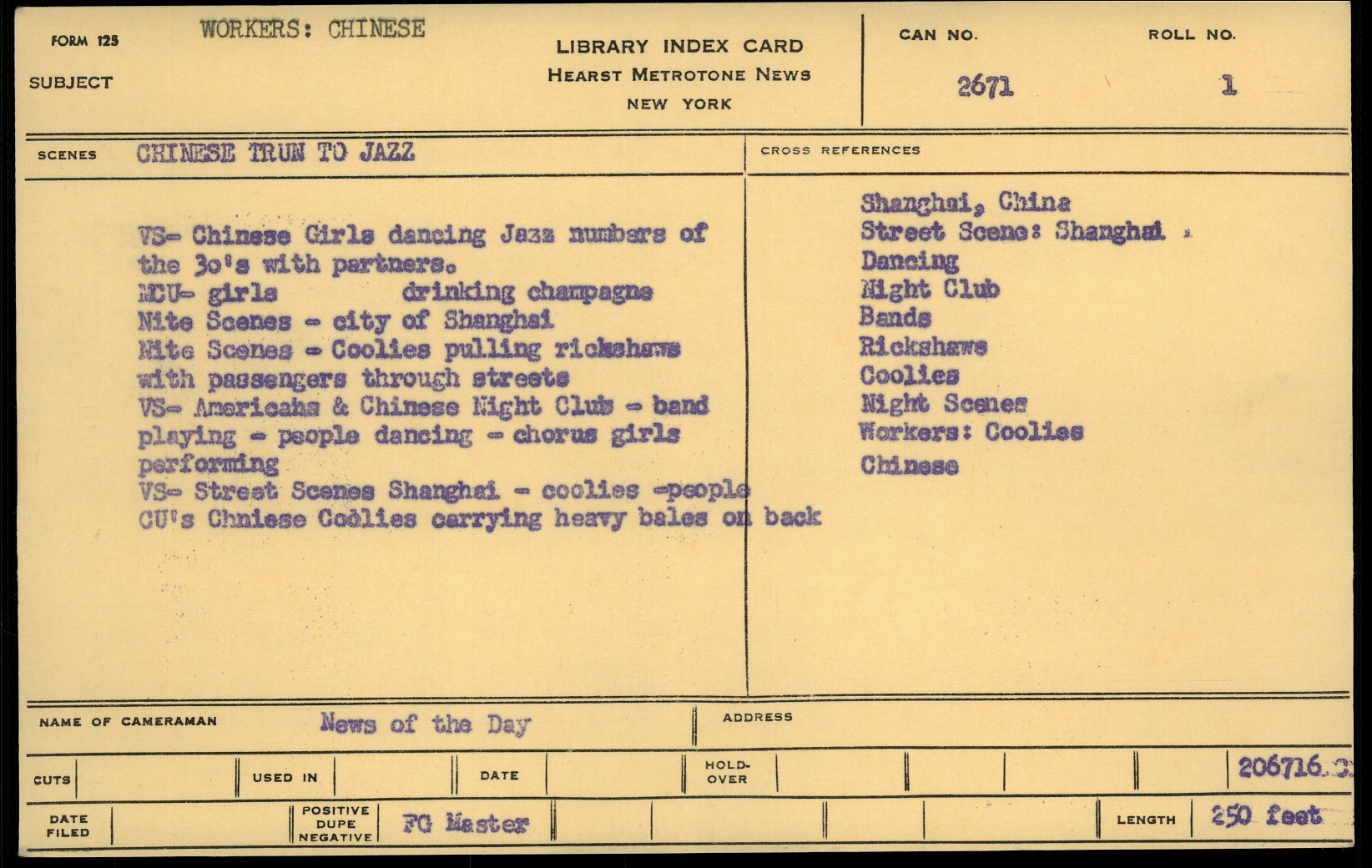Select the 'Workers: Coolies' cross reference
The image size is (1372, 868).
971,432
